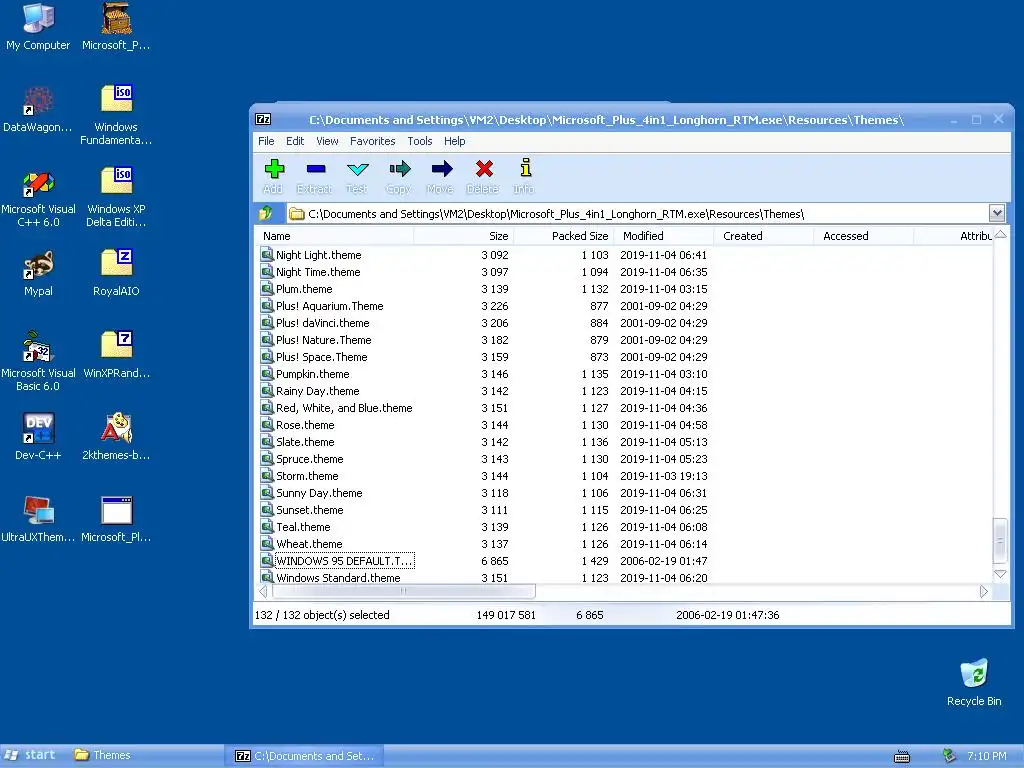Open the Edit menu

click(x=295, y=141)
